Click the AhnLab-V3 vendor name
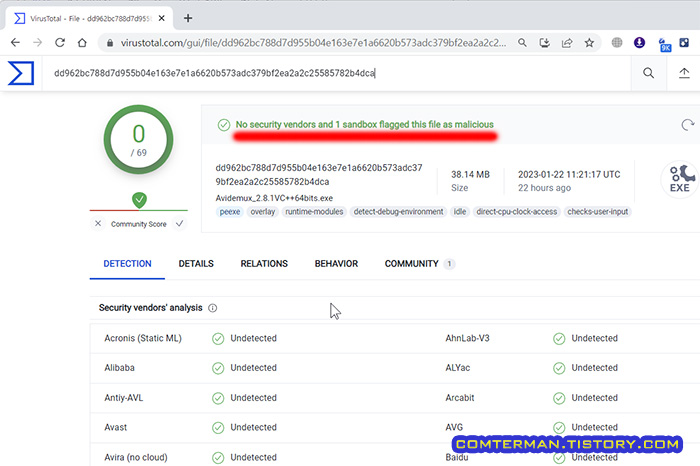The image size is (700, 466). pos(467,338)
